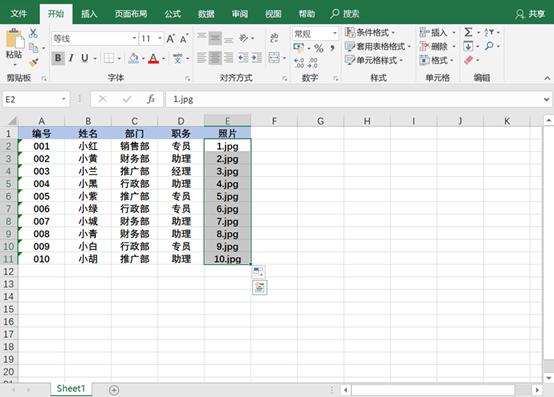Open Sort and Filter tool

489,32
